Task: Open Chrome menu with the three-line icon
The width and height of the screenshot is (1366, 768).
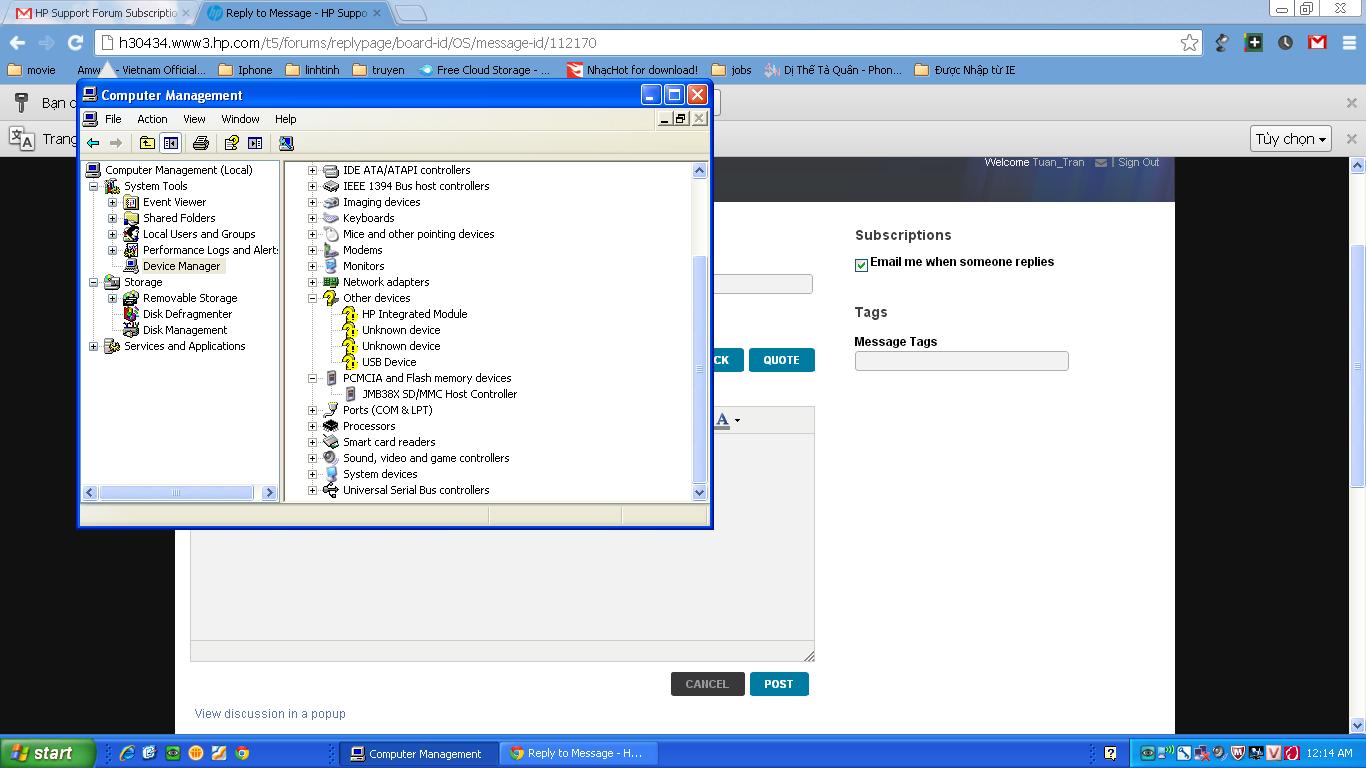Action: [x=1349, y=42]
